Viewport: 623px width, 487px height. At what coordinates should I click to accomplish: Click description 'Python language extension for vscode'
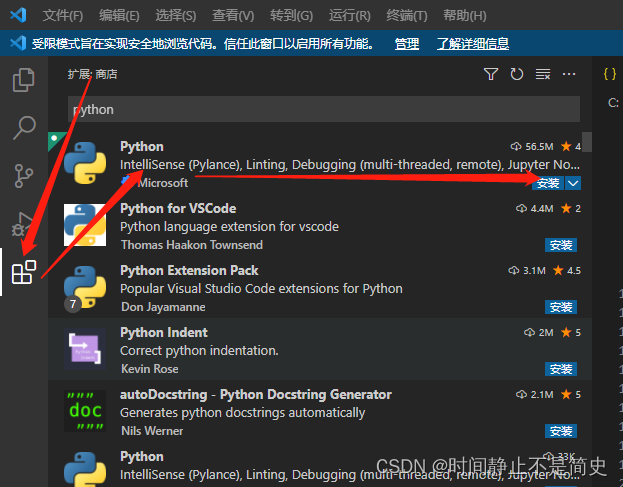pyautogui.click(x=229, y=227)
